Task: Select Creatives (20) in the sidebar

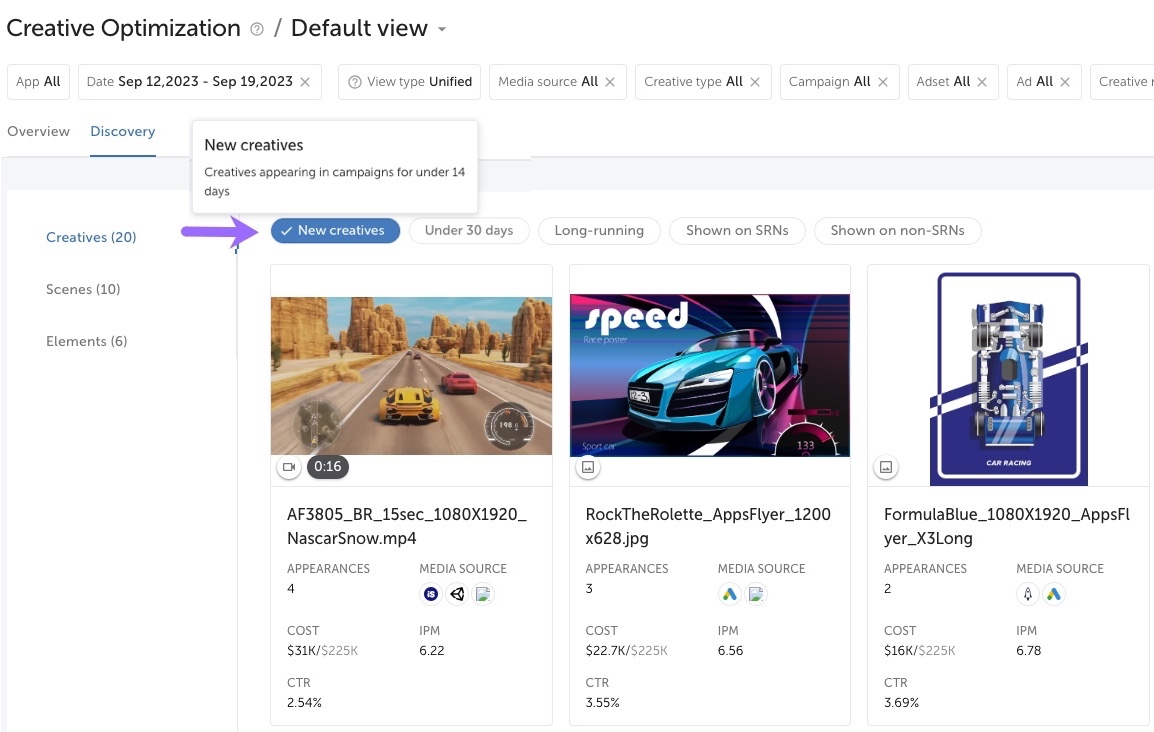Action: [91, 237]
